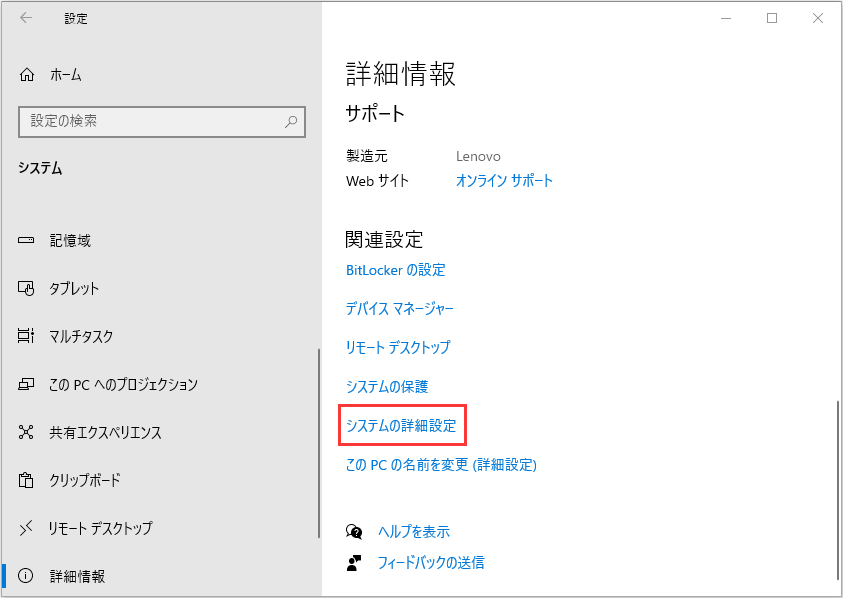Viewport: 843px width, 598px height.
Task: Click the フィードバックの送信 feedback icon
Action: pos(355,562)
